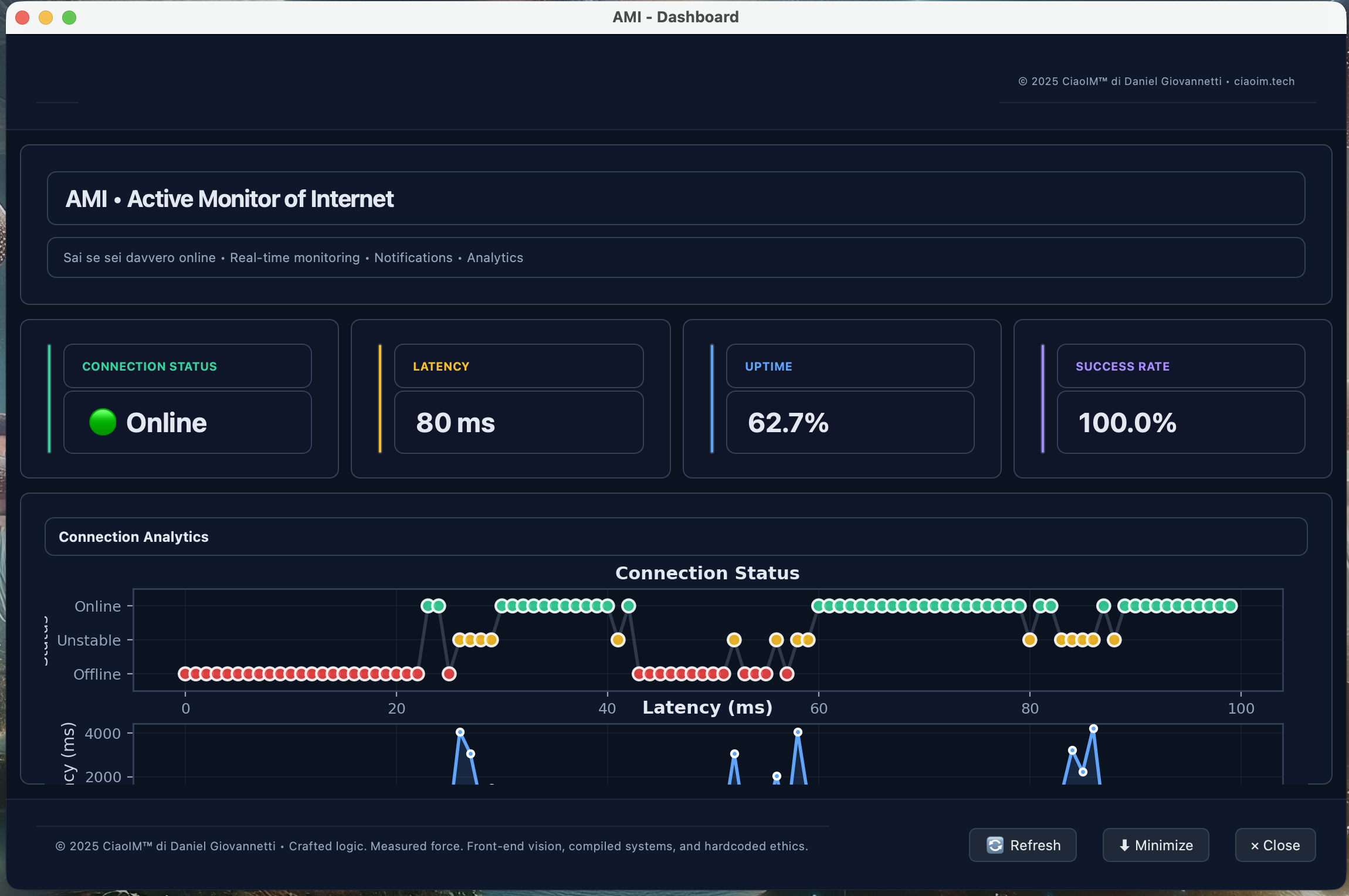The width and height of the screenshot is (1349, 896).
Task: Click the Minimize button at bottom
Action: [x=1155, y=845]
